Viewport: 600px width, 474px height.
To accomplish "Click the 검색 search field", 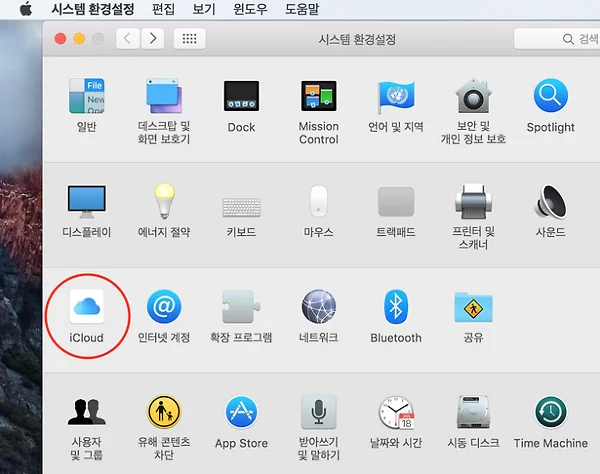I will (557, 39).
